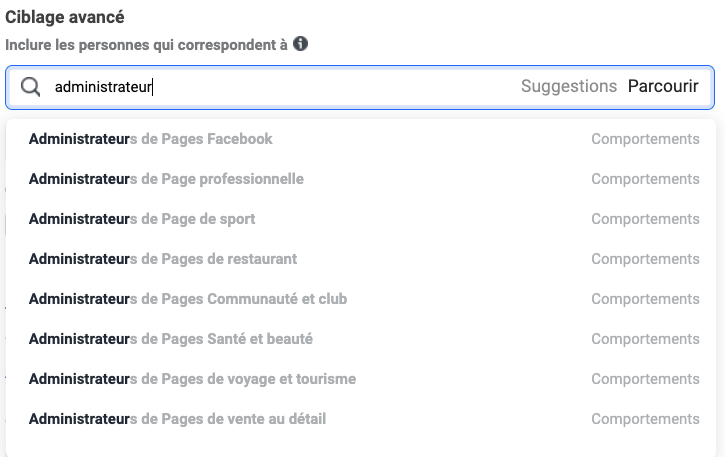Image resolution: width=725 pixels, height=457 pixels.
Task: Click Comportements label on Page de sport row
Action: pos(645,219)
